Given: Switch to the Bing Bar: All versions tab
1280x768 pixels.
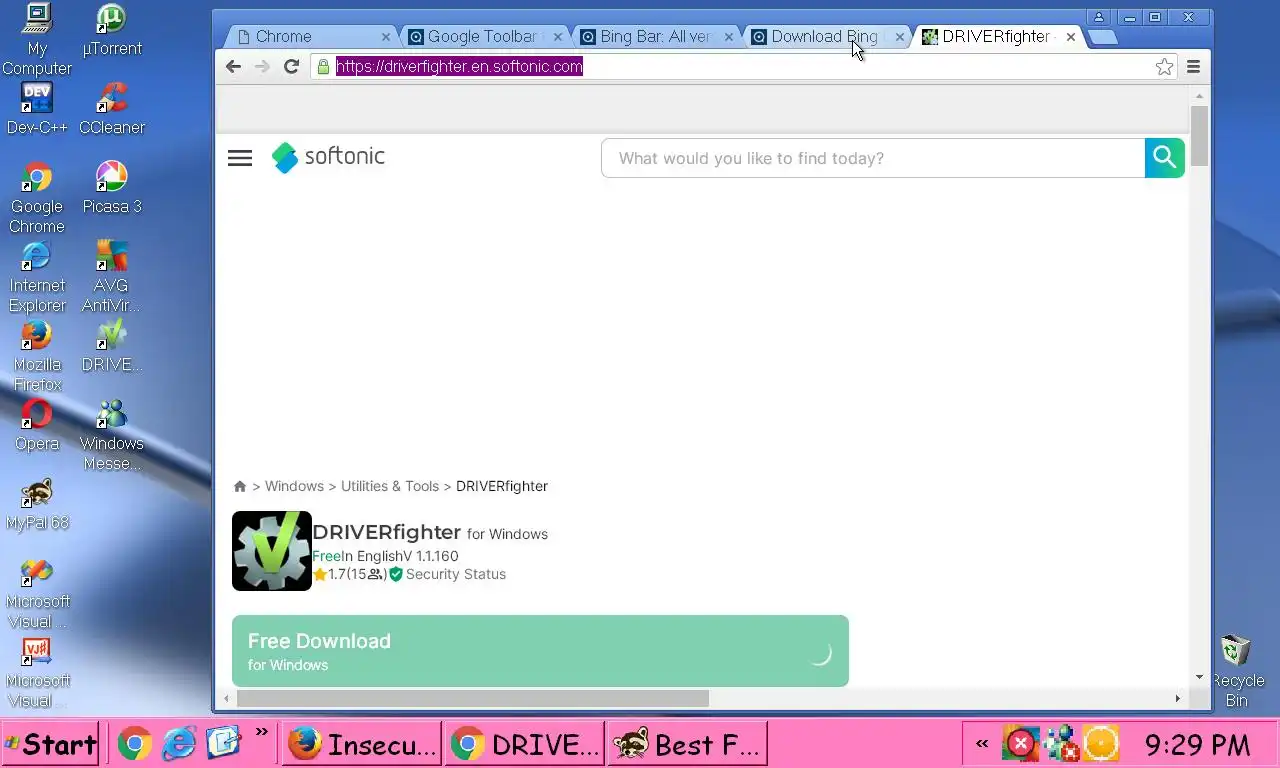Looking at the screenshot, I should [x=656, y=36].
